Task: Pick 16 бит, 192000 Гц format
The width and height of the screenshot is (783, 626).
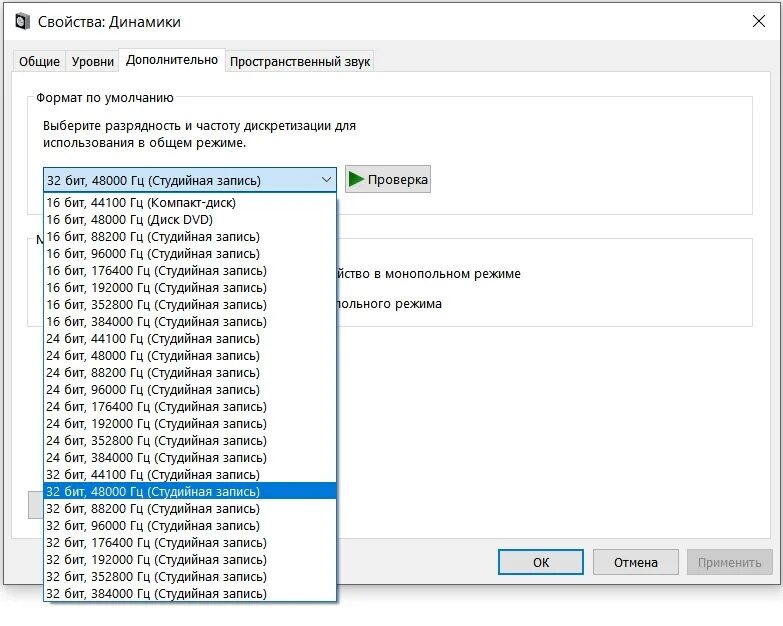Action: click(190, 287)
